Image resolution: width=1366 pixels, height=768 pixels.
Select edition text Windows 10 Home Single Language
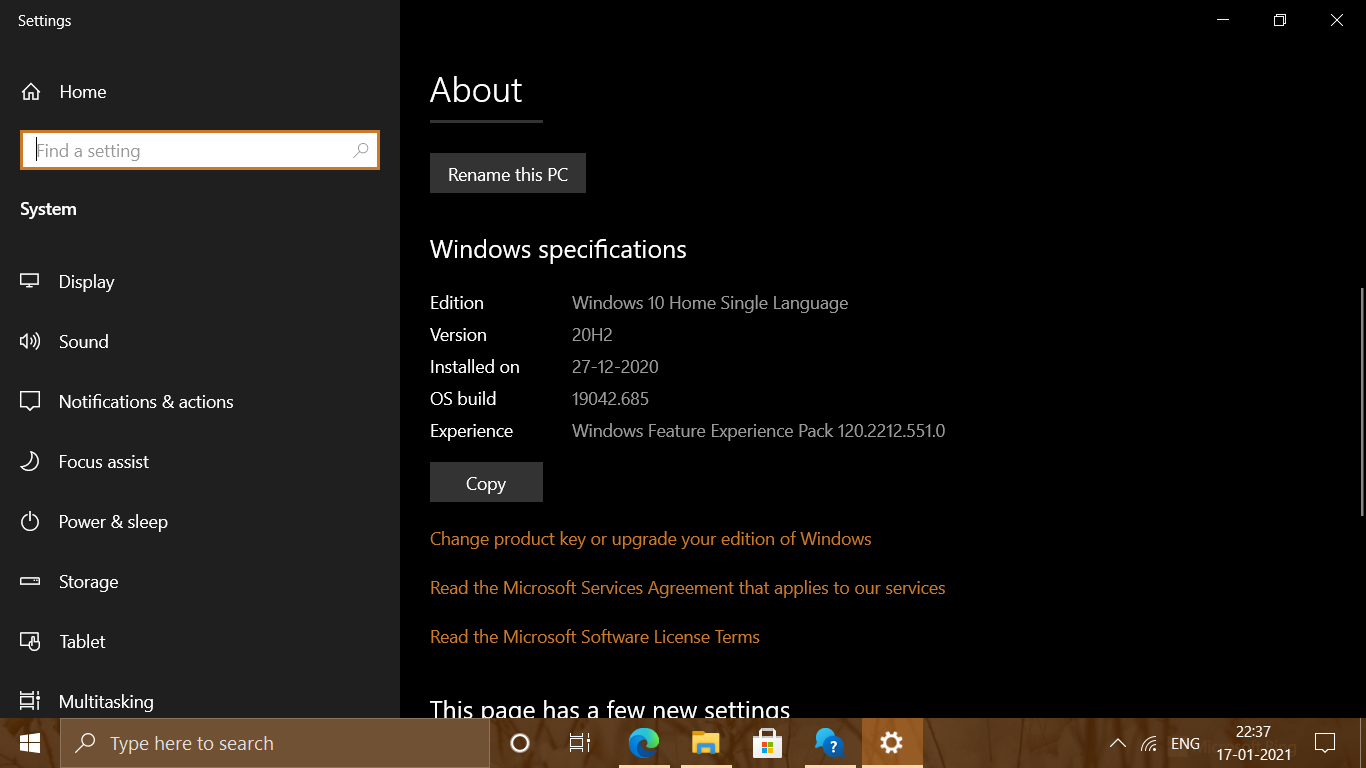710,303
